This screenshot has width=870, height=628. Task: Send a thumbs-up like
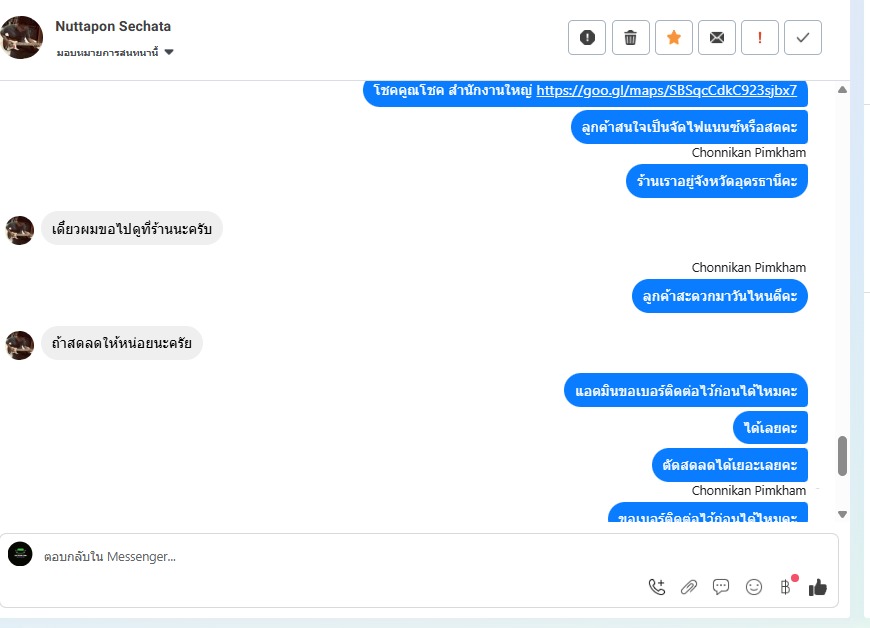click(x=818, y=587)
